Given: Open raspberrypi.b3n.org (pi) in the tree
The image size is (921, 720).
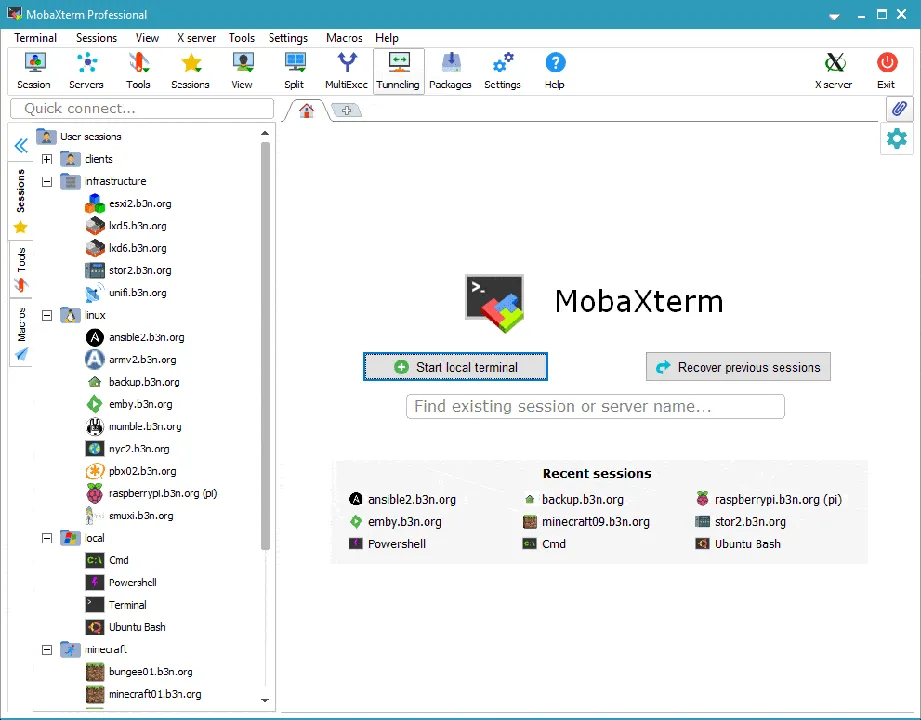Looking at the screenshot, I should click(152, 494).
